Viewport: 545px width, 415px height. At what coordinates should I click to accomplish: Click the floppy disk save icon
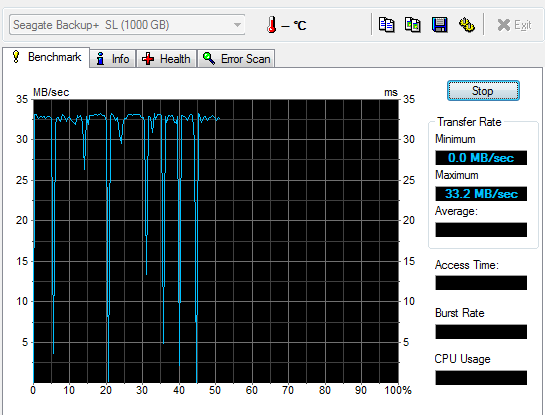[x=439, y=25]
